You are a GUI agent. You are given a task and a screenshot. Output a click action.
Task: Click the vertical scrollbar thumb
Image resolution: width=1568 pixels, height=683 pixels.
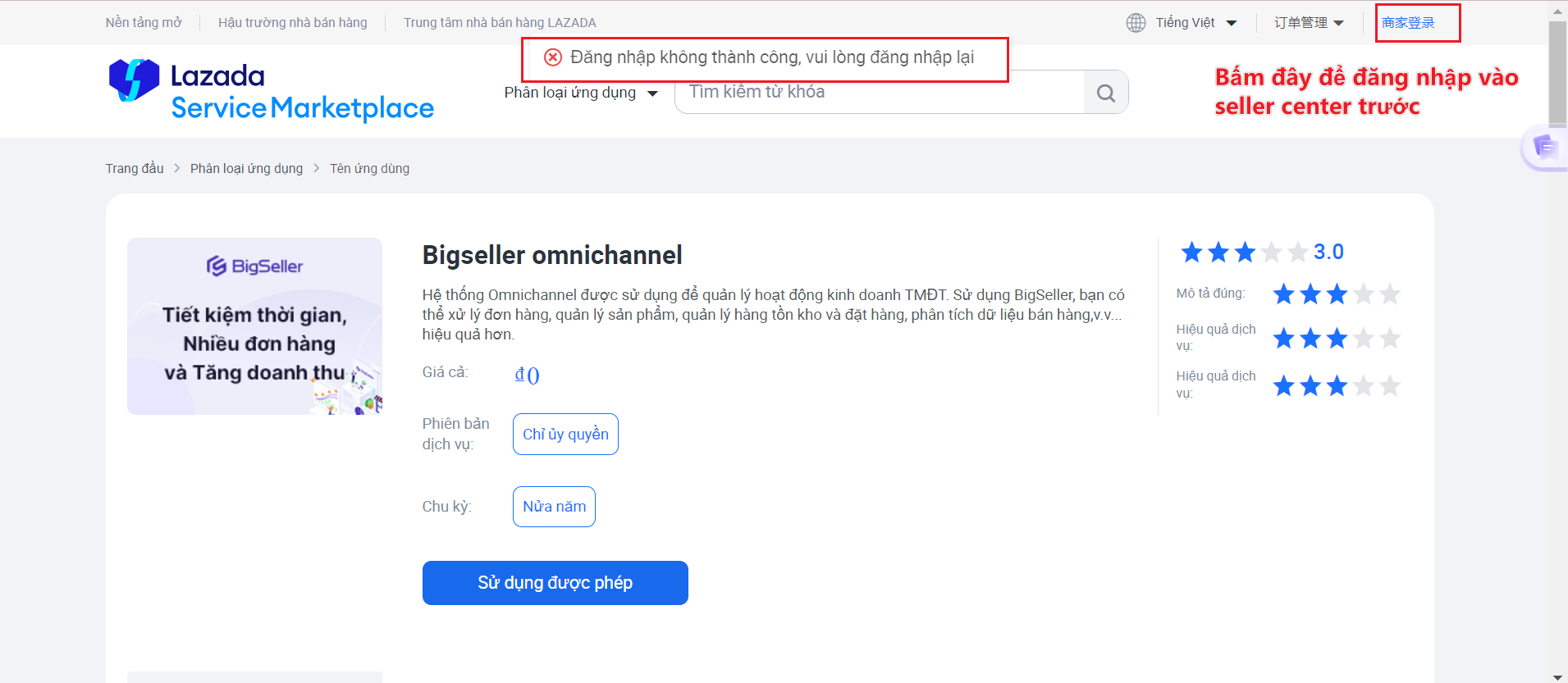(x=1557, y=74)
